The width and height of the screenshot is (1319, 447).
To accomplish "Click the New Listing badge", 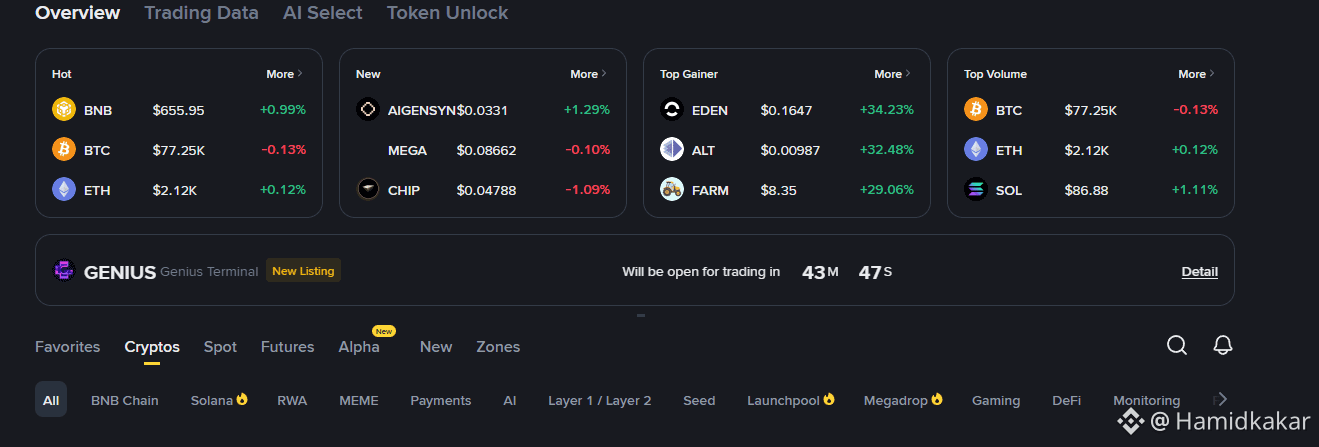I will [x=303, y=270].
